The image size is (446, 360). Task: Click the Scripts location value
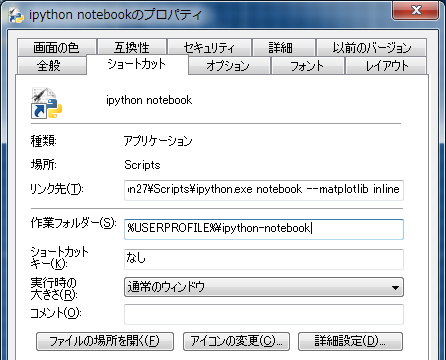coord(142,165)
